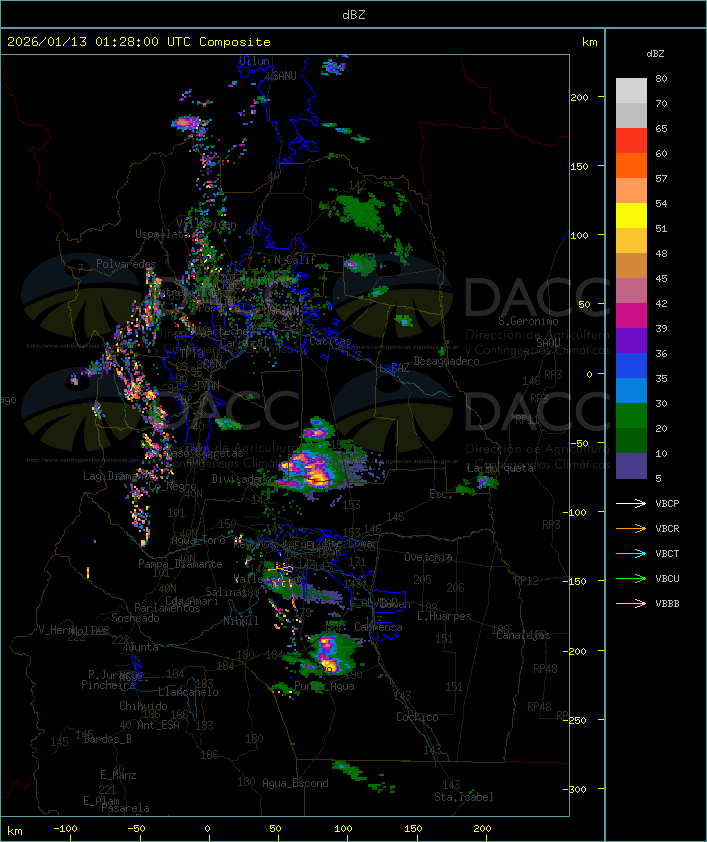Click the UTC Composite timestamp text
This screenshot has height=842, width=707.
pyautogui.click(x=139, y=41)
